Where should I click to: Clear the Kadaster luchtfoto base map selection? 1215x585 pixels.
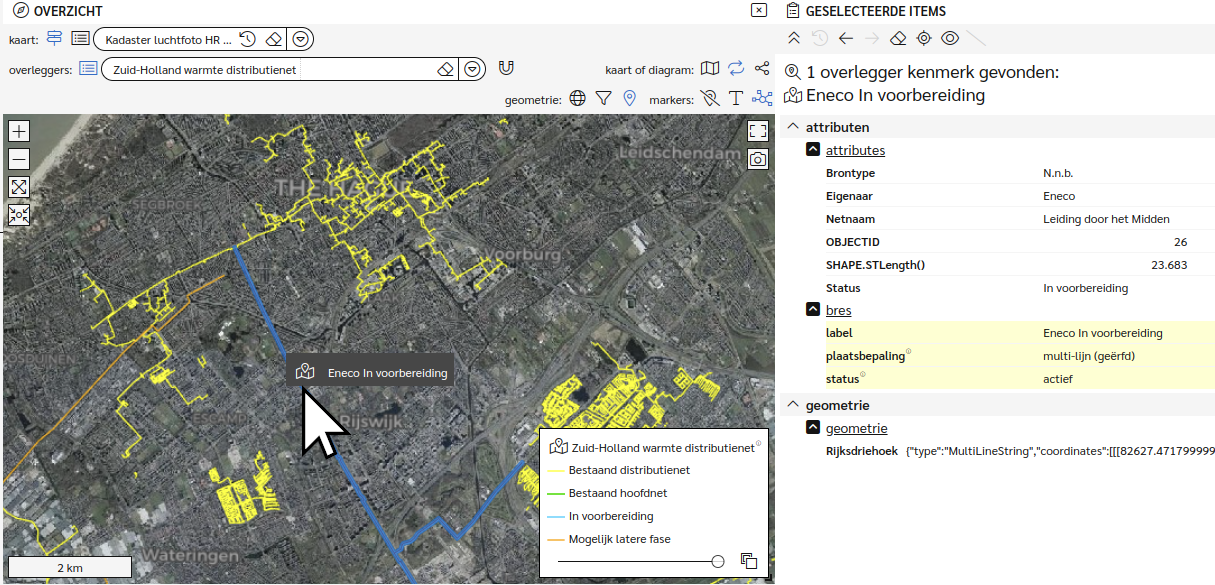click(x=274, y=39)
